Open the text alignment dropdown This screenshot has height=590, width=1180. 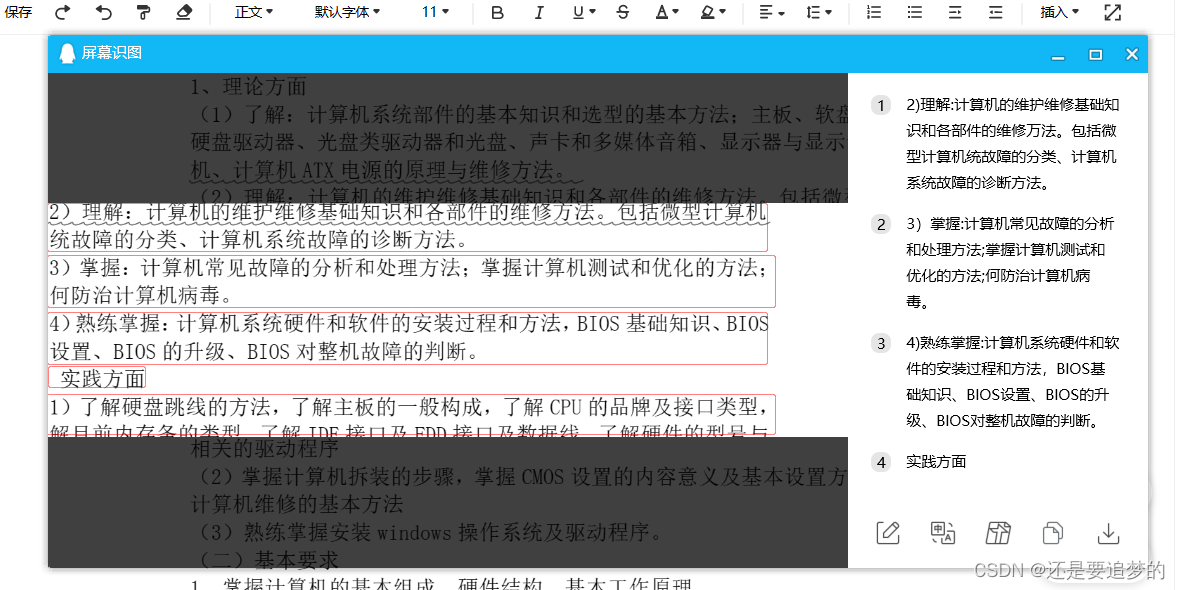click(x=771, y=12)
